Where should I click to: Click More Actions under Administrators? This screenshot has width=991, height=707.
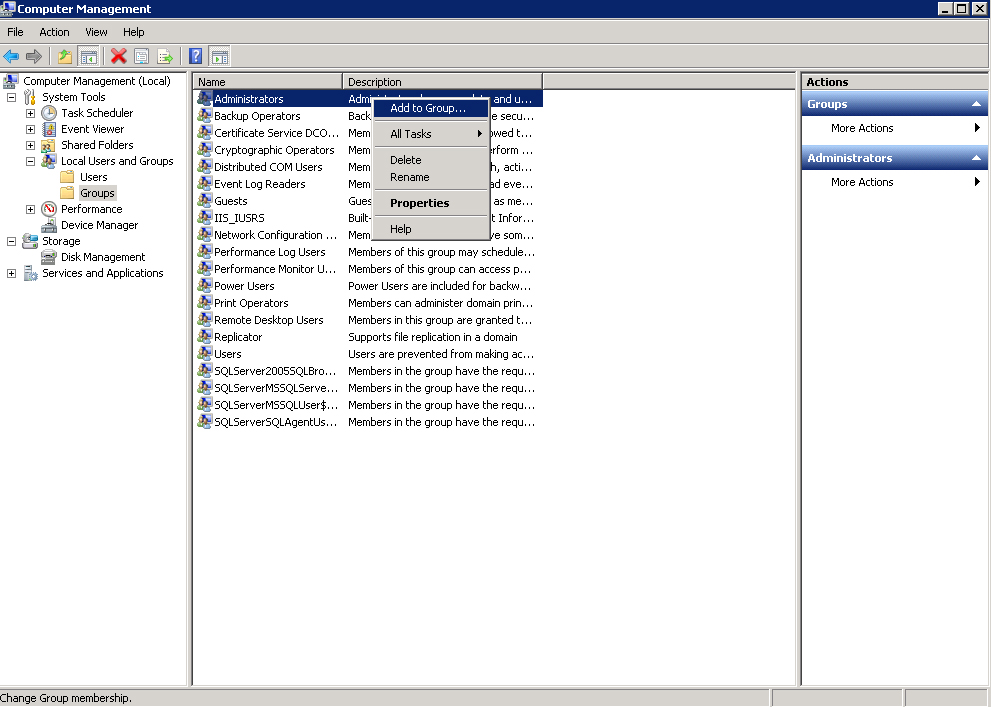coord(862,182)
